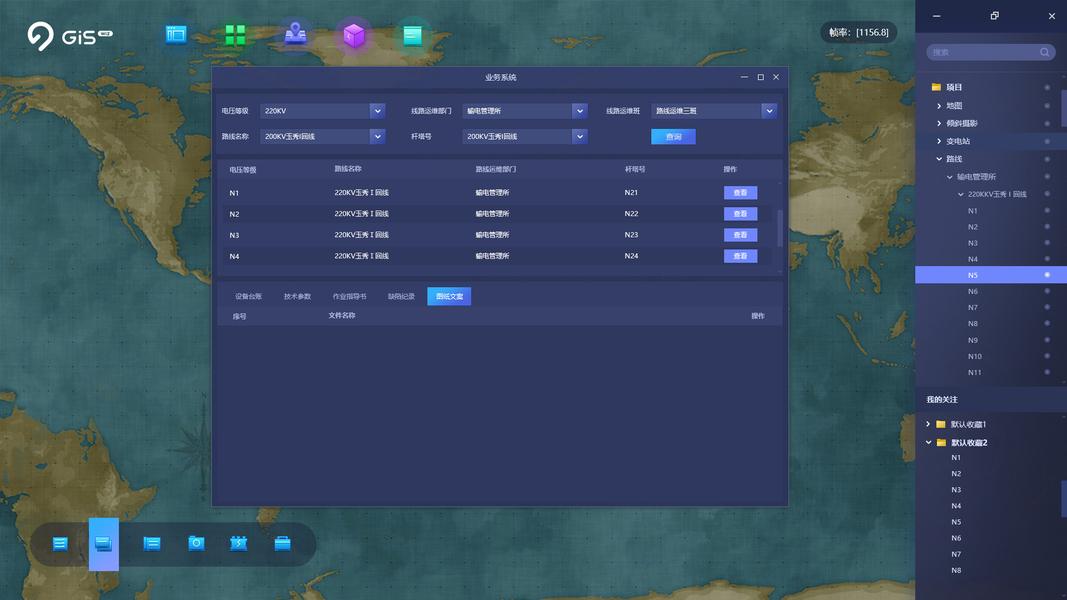Toggle visibility dot for 输电管理所 tree node
The height and width of the screenshot is (600, 1067).
pyautogui.click(x=1047, y=177)
